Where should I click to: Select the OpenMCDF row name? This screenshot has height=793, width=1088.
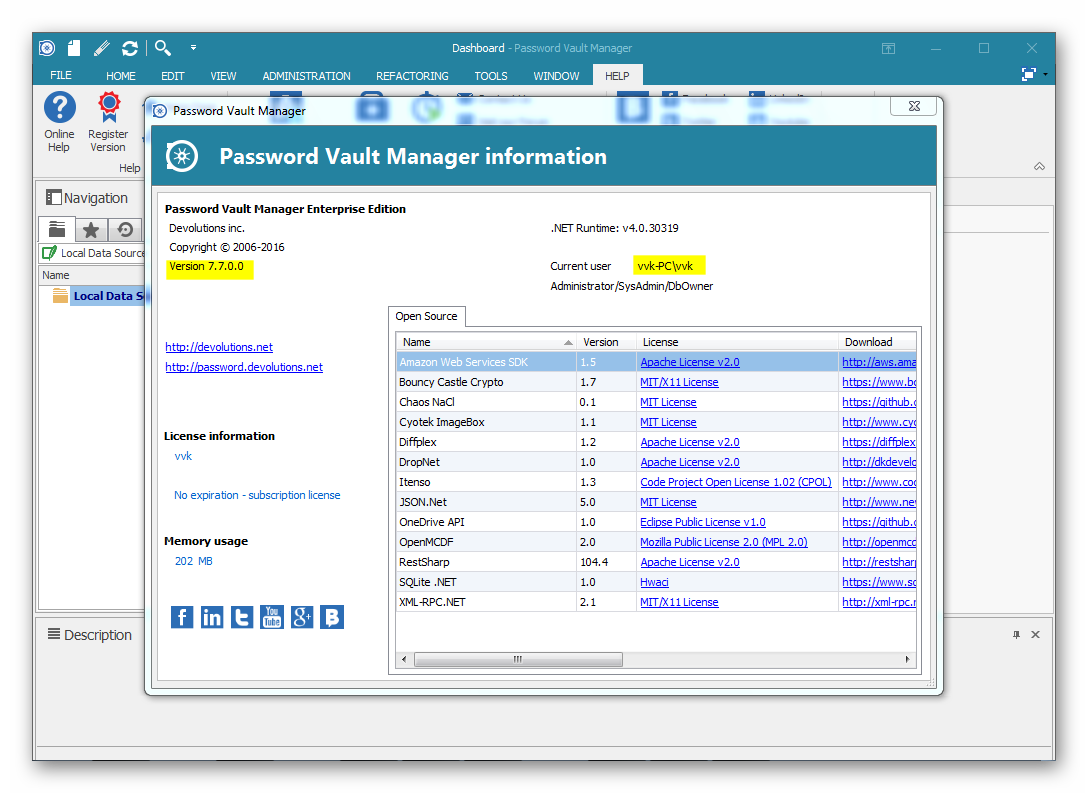(424, 543)
